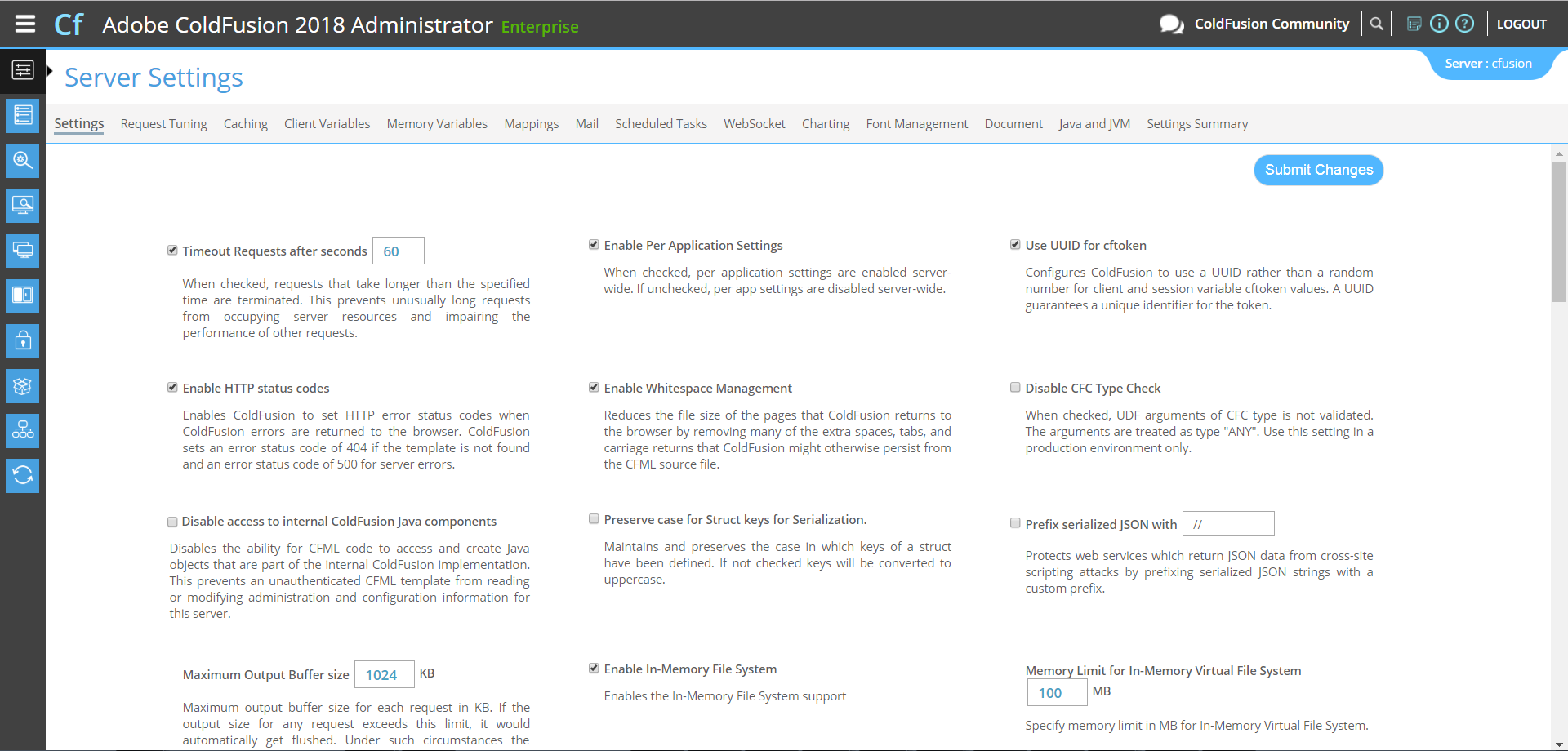This screenshot has height=751, width=1568.
Task: Open the hamburger menu icon
Action: tap(25, 24)
